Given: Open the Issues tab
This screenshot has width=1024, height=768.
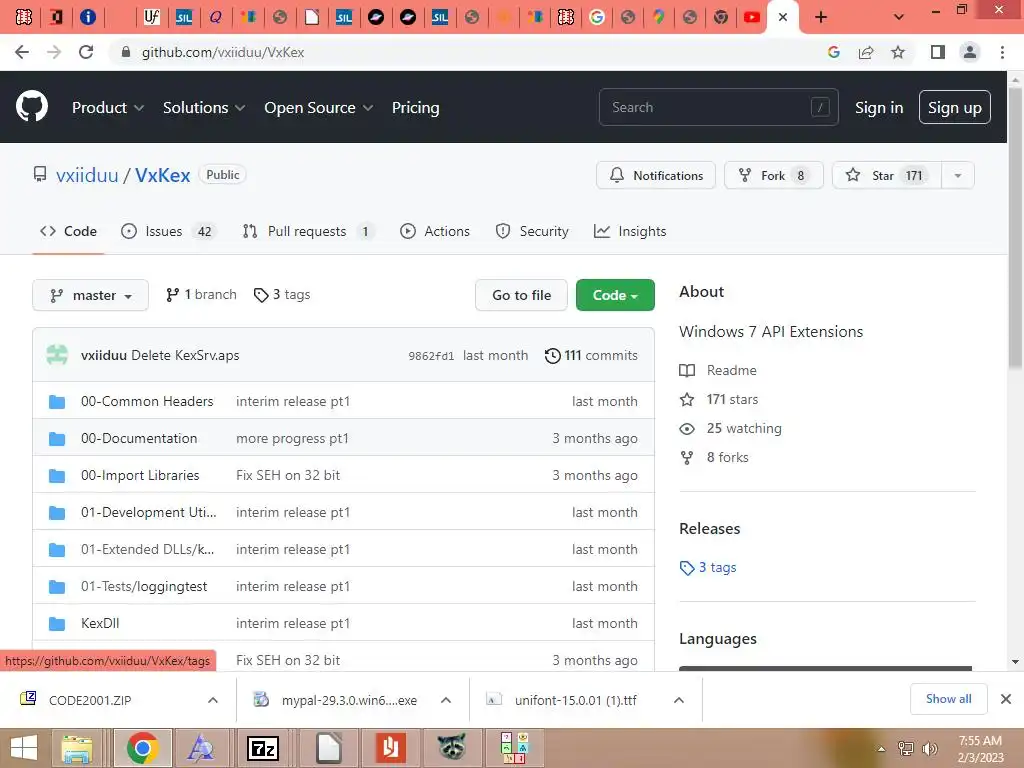Looking at the screenshot, I should click(167, 231).
